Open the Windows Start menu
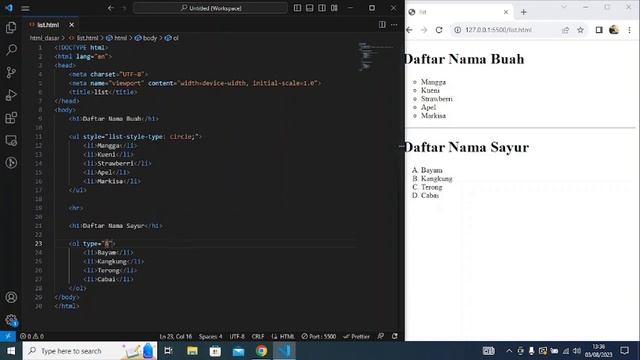Image resolution: width=640 pixels, height=360 pixels. 11,351
